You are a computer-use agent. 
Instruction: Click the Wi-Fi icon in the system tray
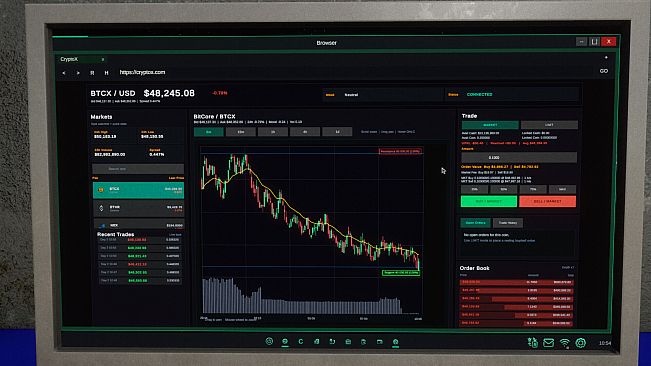coord(564,343)
